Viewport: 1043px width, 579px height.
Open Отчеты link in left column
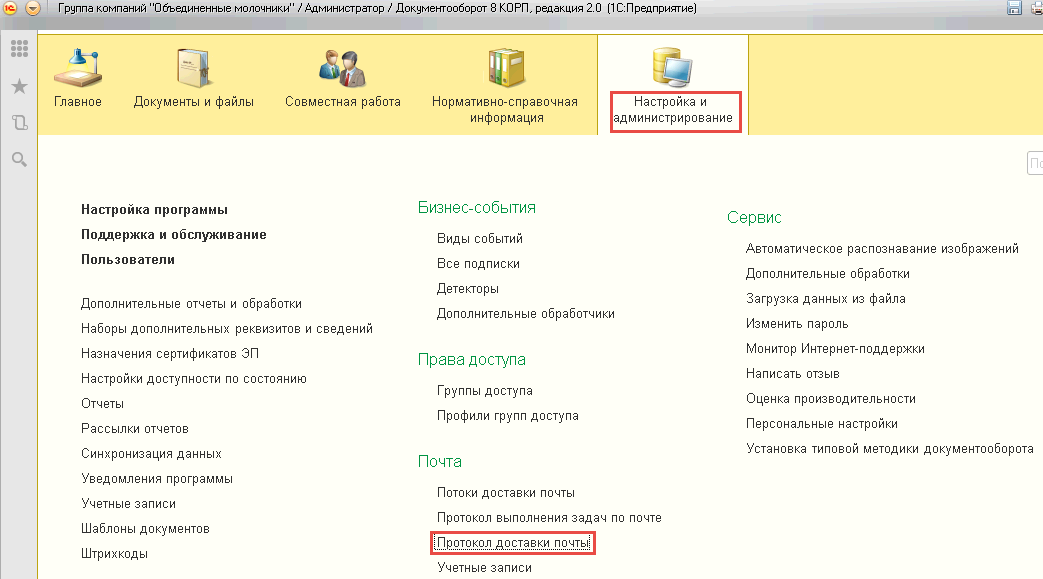point(102,404)
